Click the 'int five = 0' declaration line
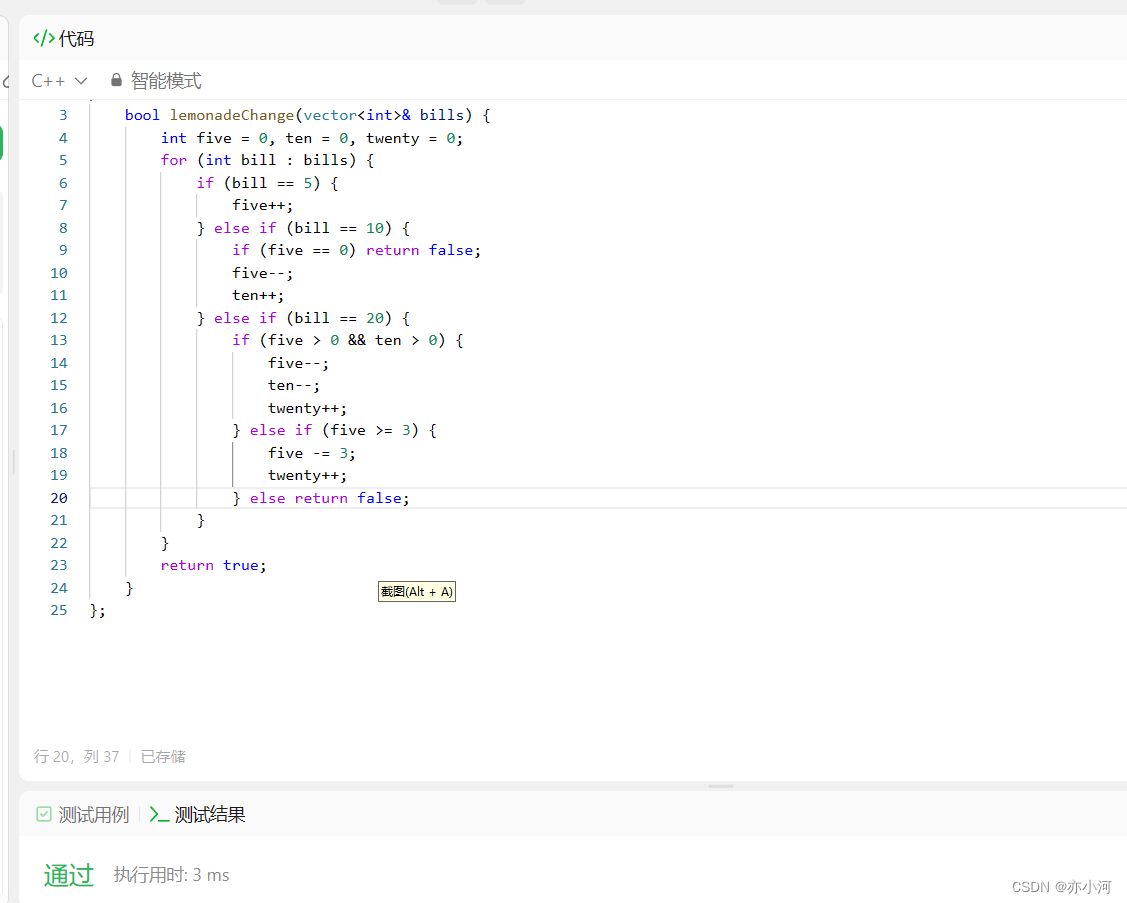1127x903 pixels. pos(312,138)
